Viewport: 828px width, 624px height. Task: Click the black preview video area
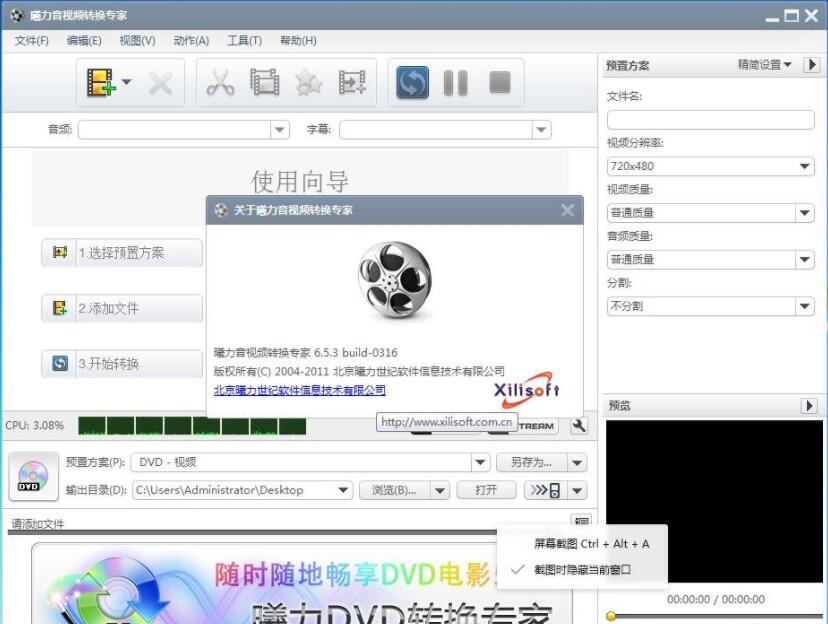point(714,501)
